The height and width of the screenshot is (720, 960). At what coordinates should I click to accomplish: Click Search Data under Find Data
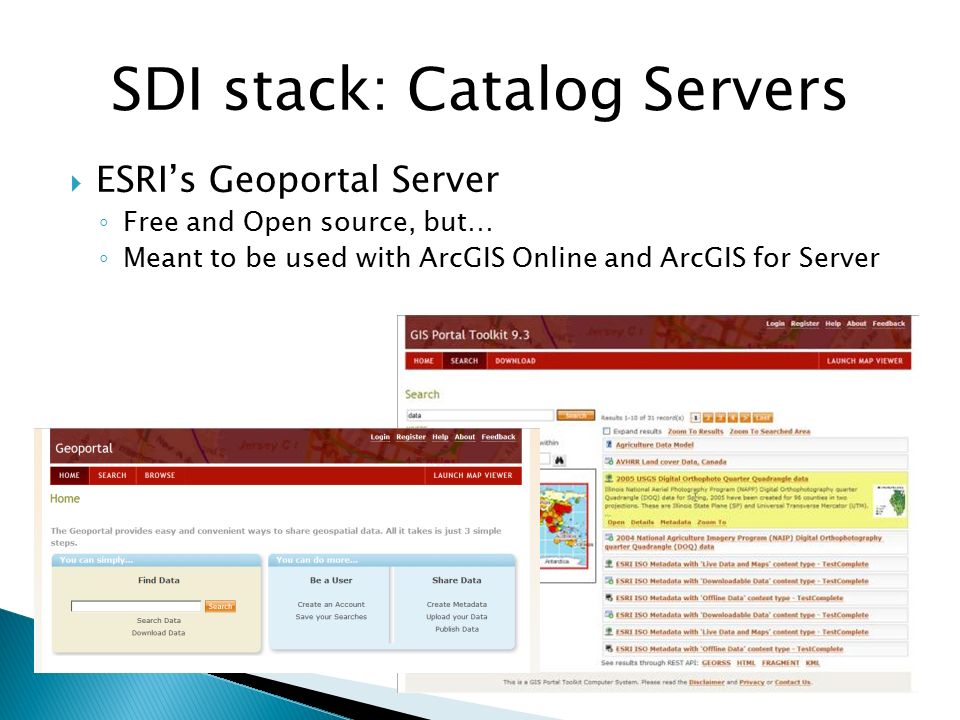pyautogui.click(x=159, y=621)
